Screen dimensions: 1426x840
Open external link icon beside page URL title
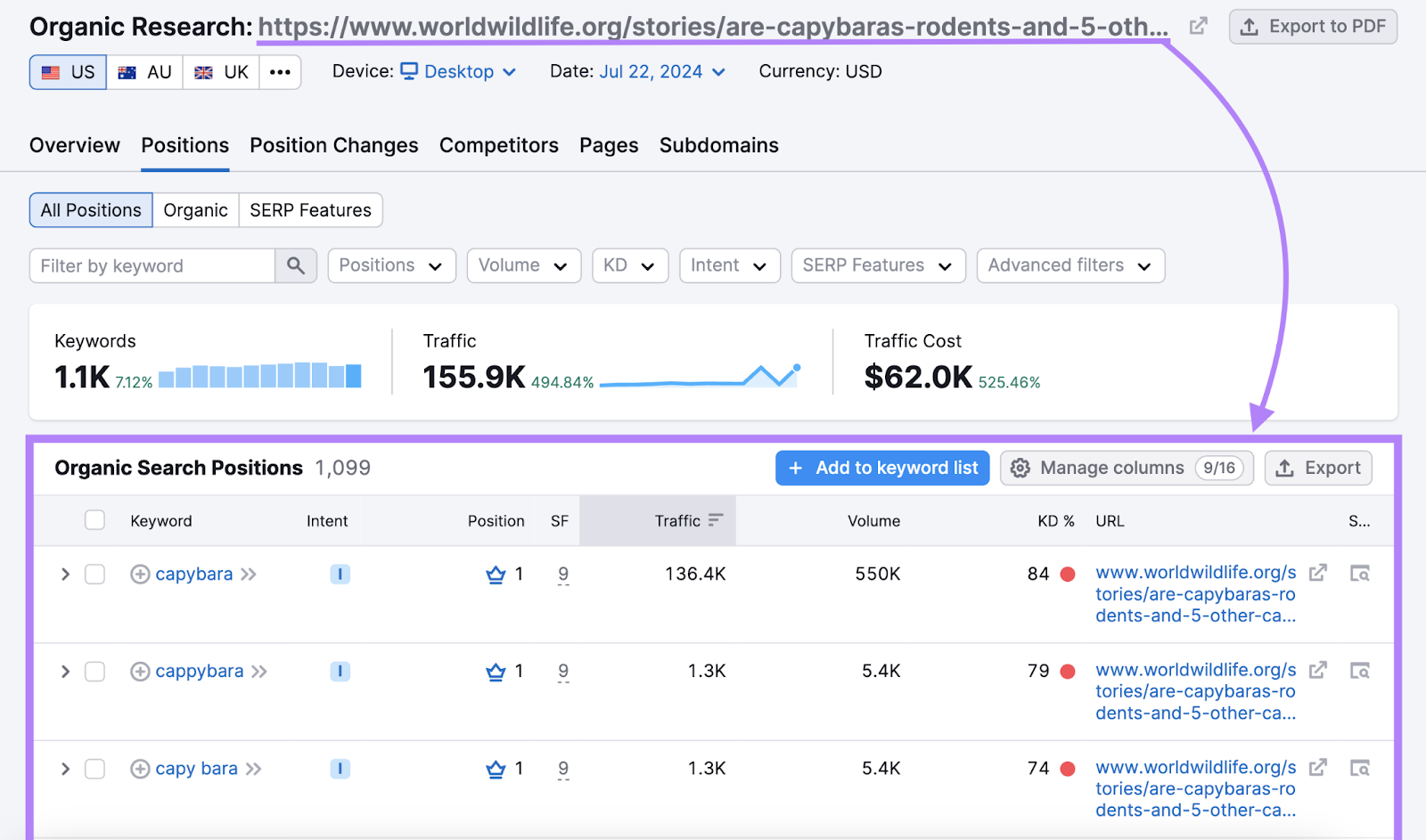(x=1199, y=27)
